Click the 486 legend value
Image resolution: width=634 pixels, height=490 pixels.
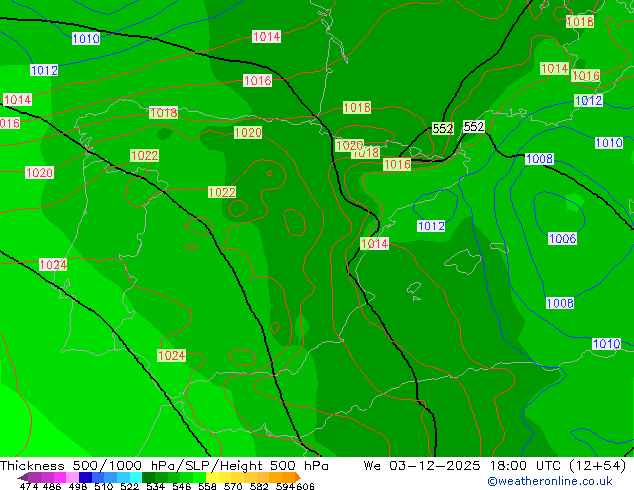coord(52,486)
